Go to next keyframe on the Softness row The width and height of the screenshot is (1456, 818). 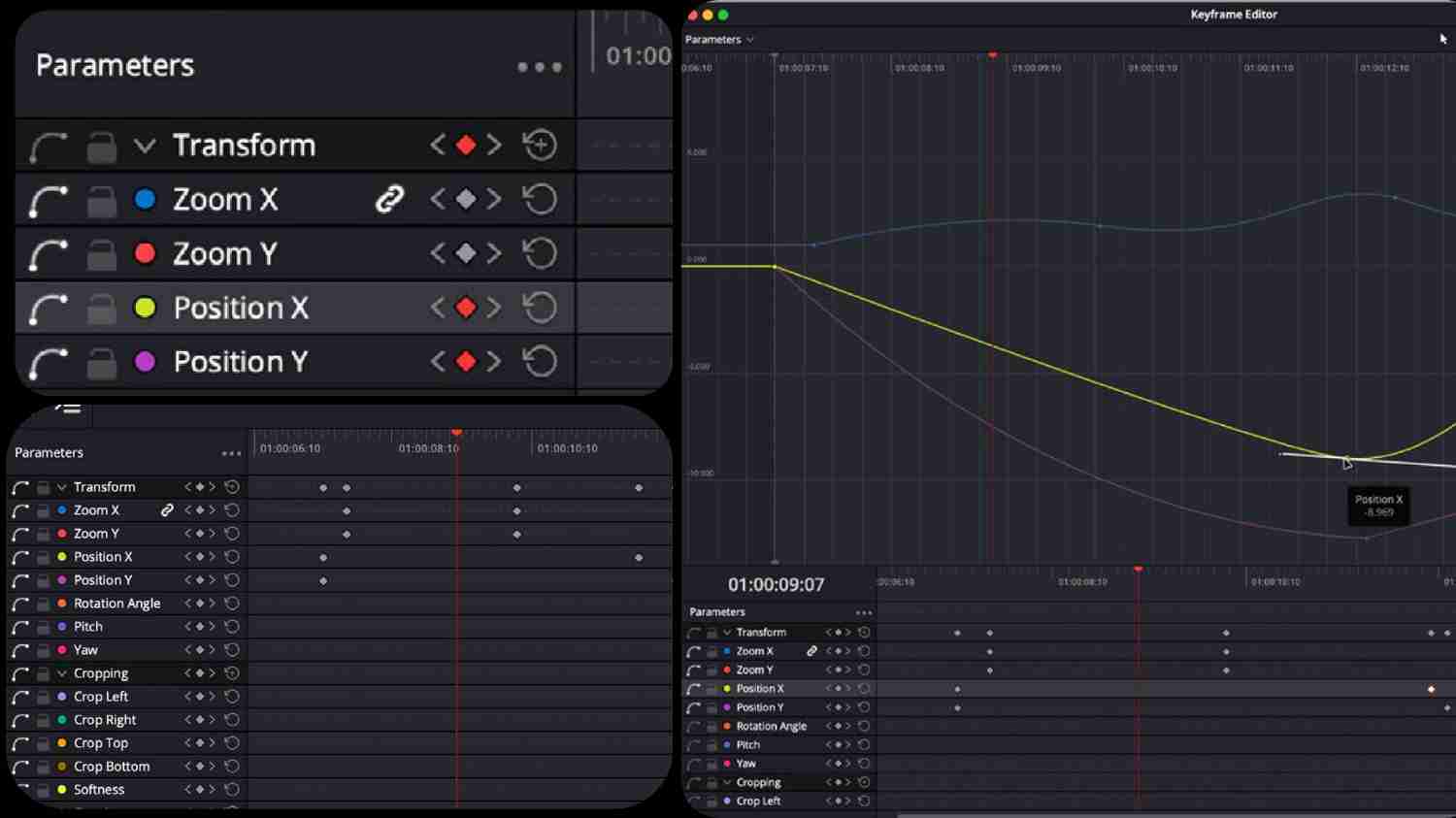pos(212,790)
